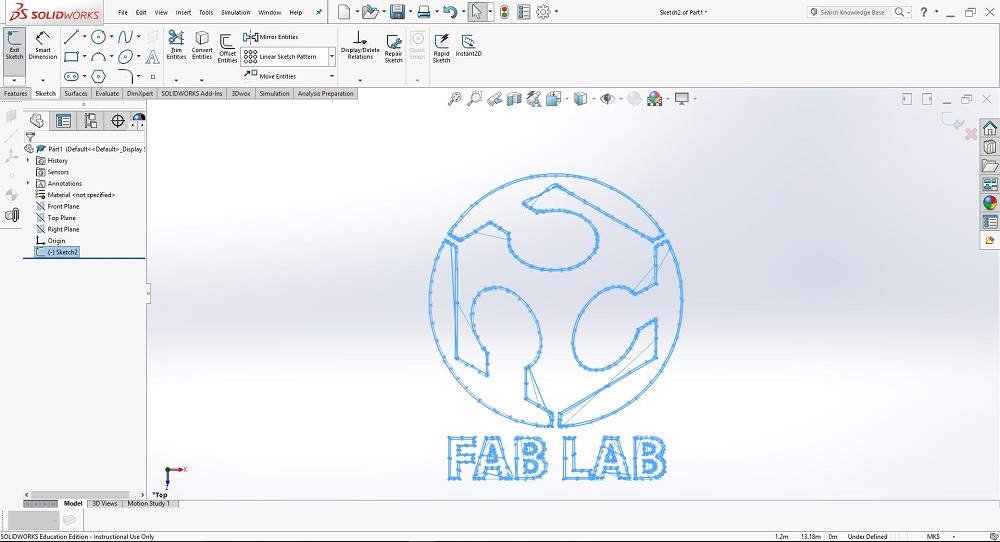Expand the Annotations tree node
The image size is (1000, 542).
click(x=28, y=184)
